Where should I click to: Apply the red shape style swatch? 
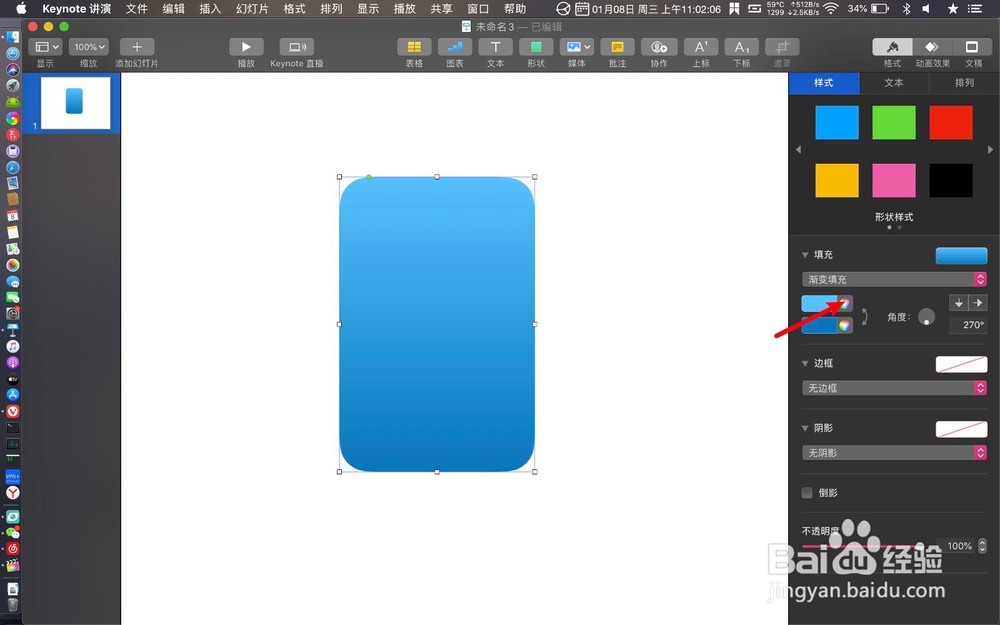(x=951, y=122)
